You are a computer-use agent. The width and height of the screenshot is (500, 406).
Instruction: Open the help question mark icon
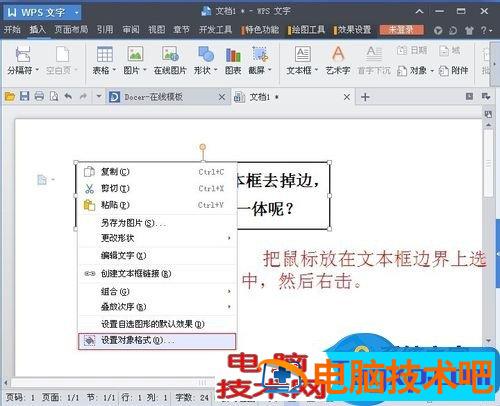point(484,30)
